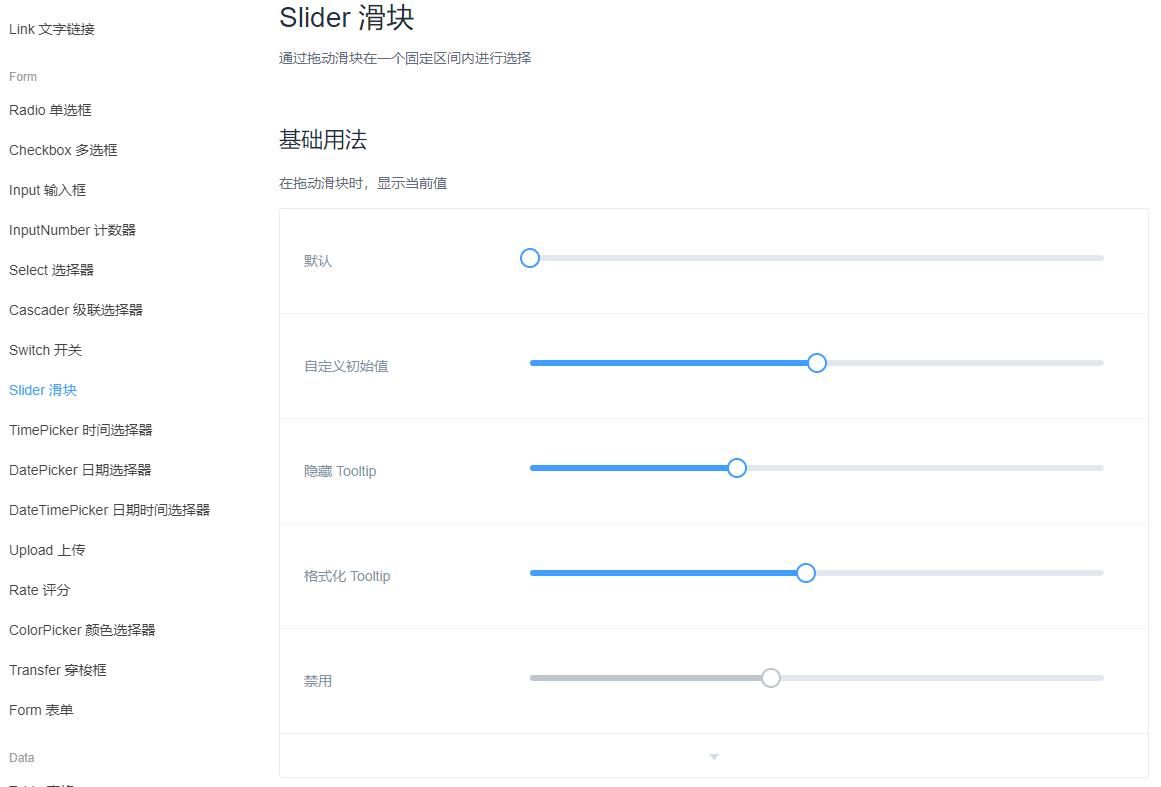Expand the example code section arrow
The width and height of the screenshot is (1161, 787).
pos(714,757)
